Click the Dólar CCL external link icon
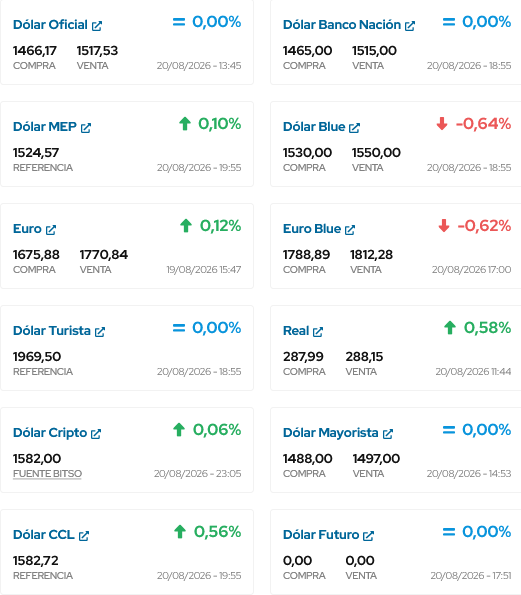Screen dimensions: 521x595 pyautogui.click(x=84, y=536)
